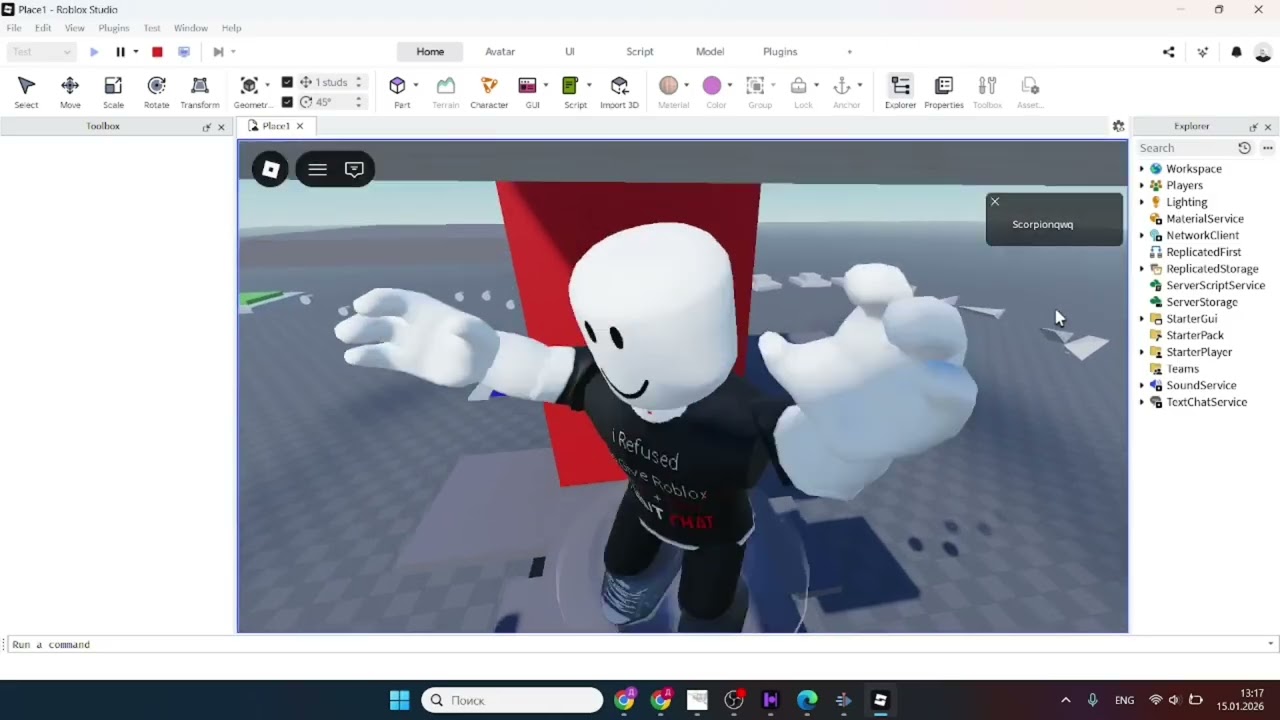
Task: Click the ENG language indicator
Action: coord(1125,700)
